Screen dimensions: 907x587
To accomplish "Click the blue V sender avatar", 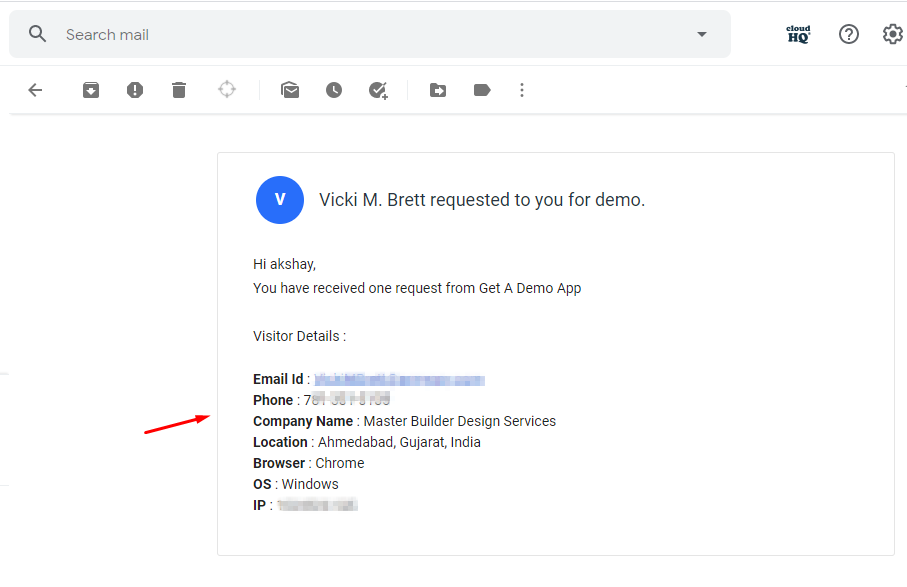I will [x=280, y=200].
